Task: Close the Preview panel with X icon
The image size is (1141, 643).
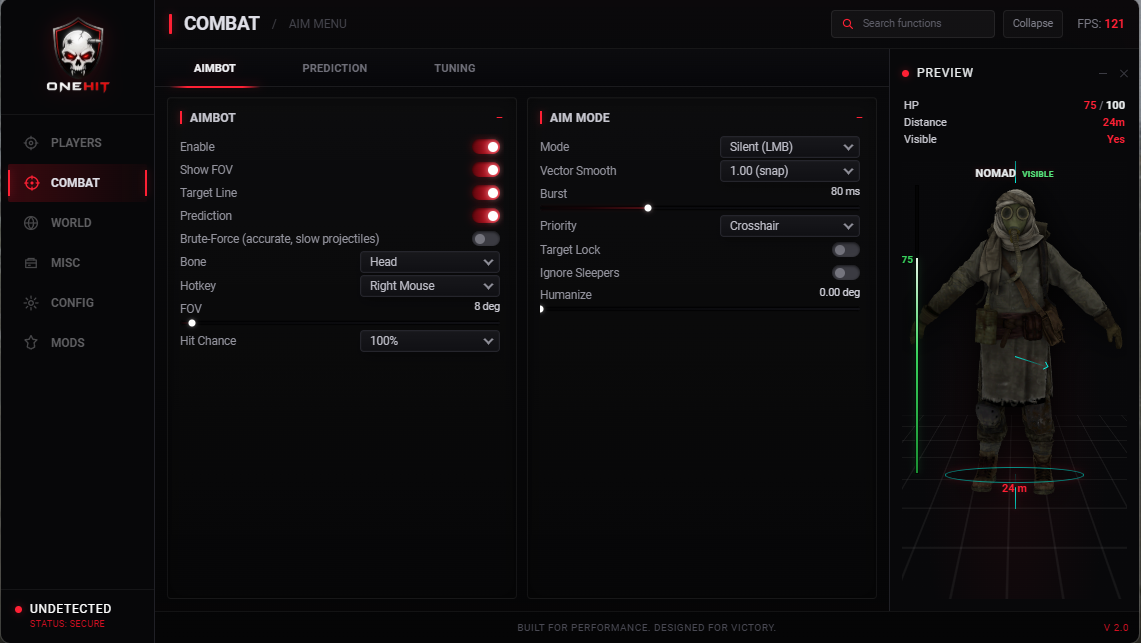Action: (x=1124, y=73)
